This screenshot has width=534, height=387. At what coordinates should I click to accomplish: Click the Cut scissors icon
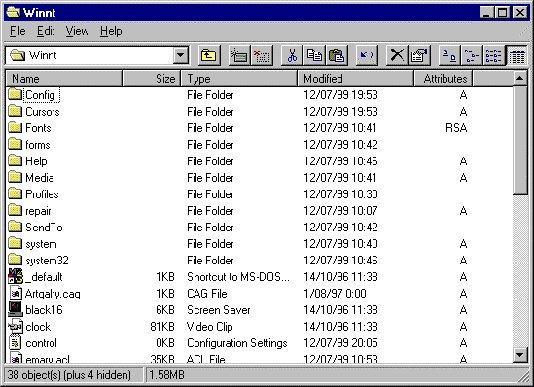(x=292, y=55)
